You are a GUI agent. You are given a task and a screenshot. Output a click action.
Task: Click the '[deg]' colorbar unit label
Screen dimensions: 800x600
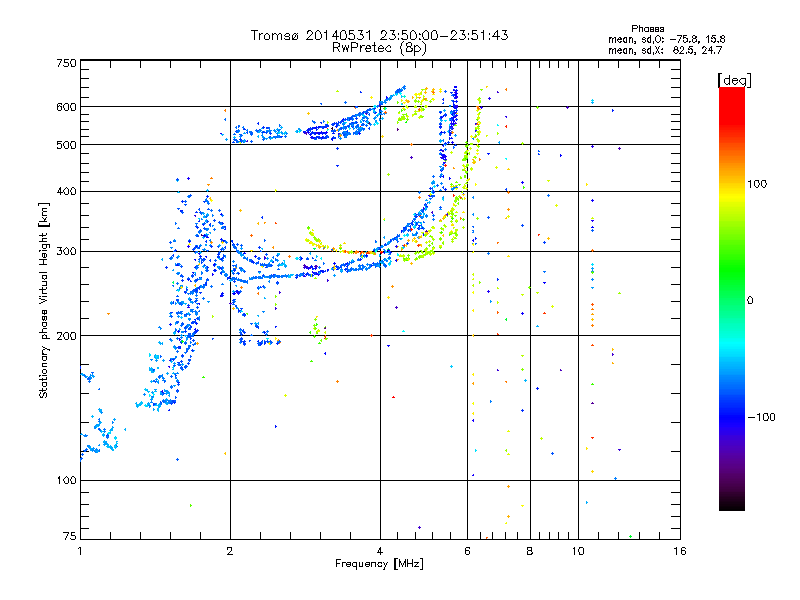(734, 80)
